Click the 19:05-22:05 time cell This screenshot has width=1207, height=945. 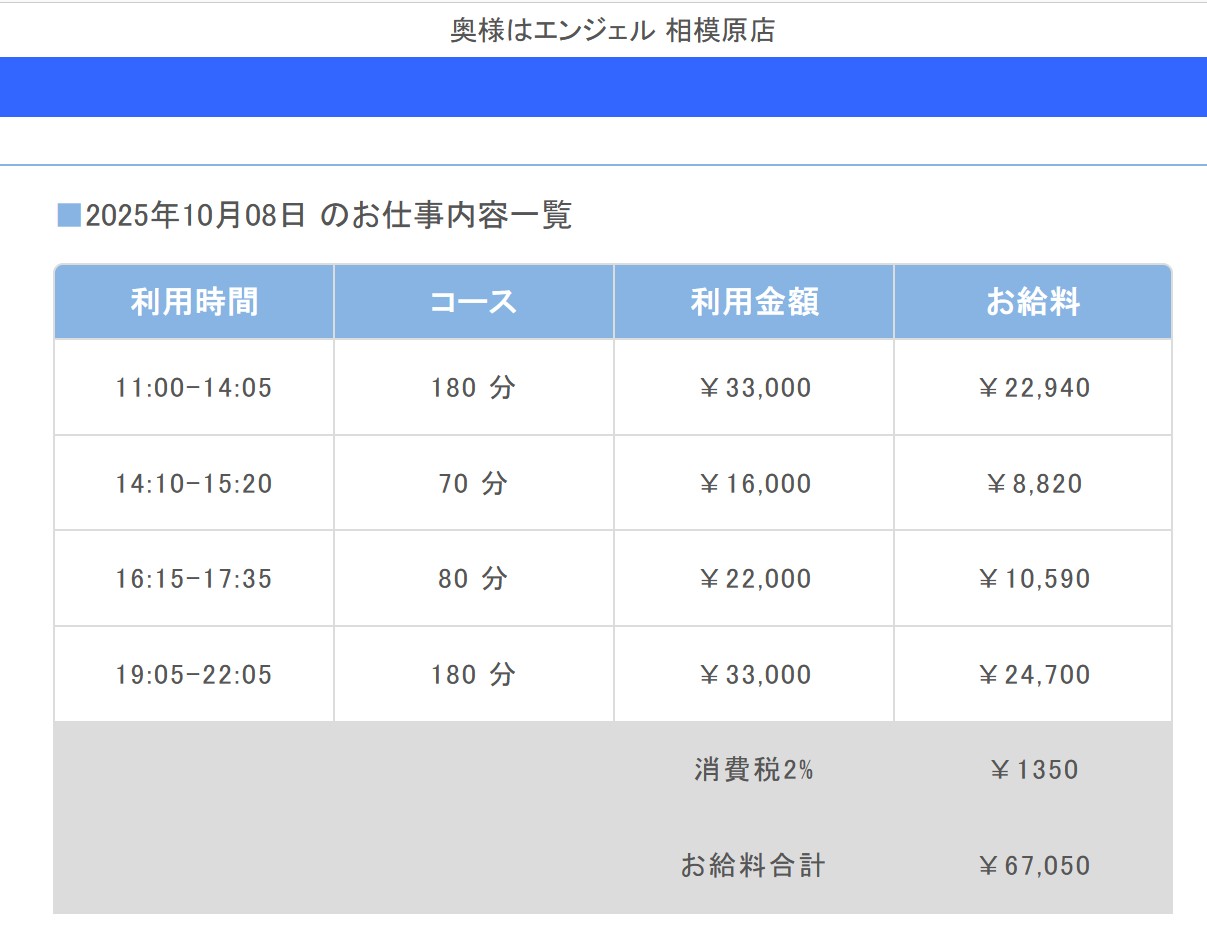(x=194, y=675)
